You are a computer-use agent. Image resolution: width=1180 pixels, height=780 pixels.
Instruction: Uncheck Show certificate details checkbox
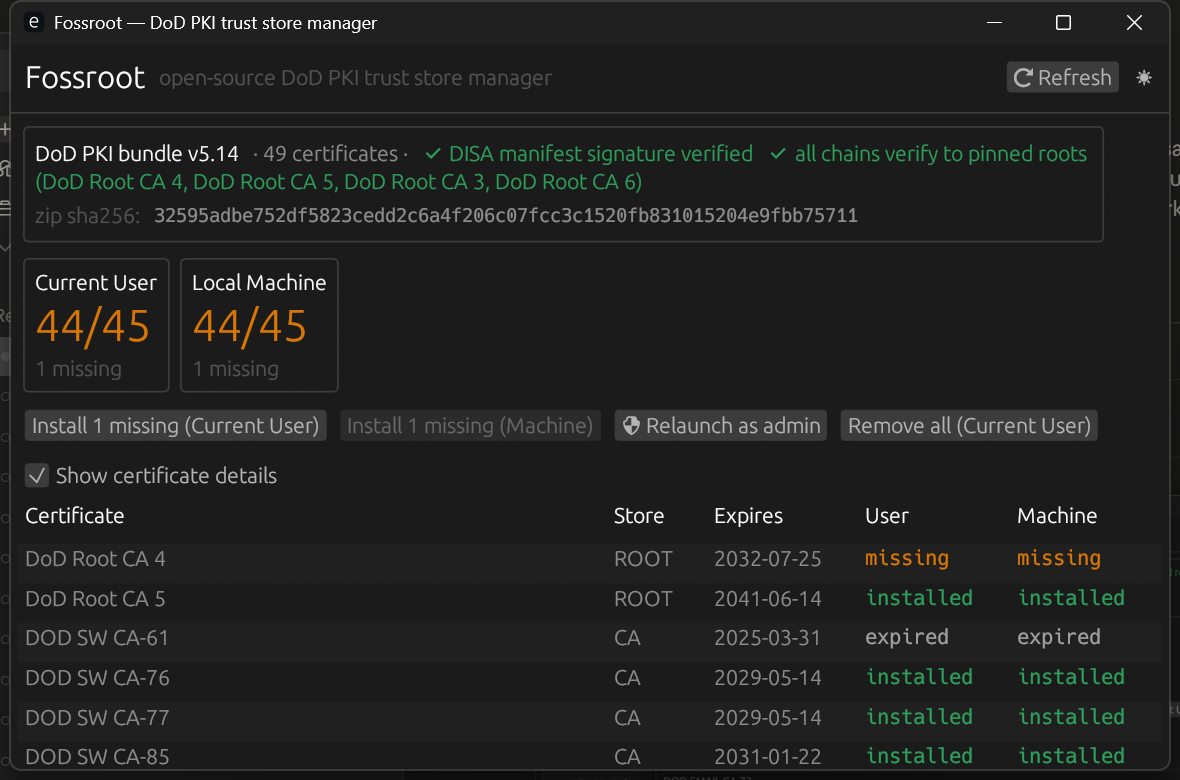(x=37, y=476)
